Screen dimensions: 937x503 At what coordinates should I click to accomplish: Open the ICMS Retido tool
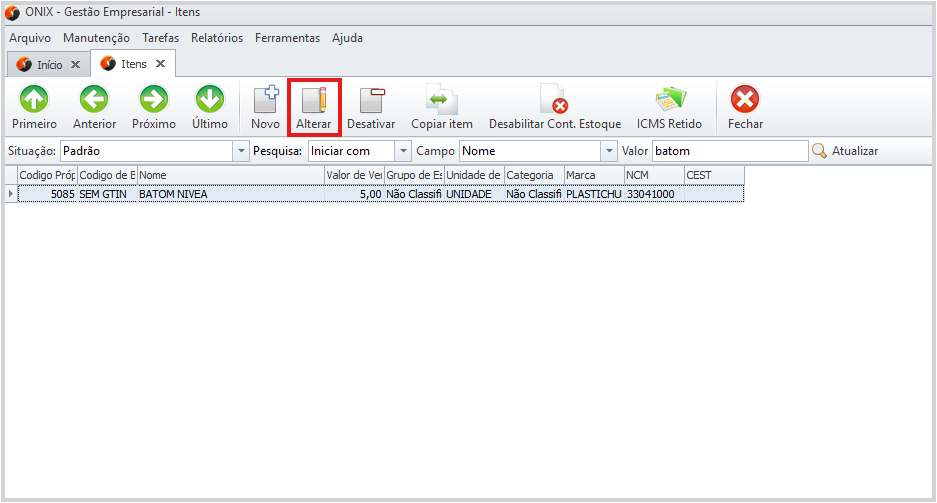pyautogui.click(x=669, y=100)
